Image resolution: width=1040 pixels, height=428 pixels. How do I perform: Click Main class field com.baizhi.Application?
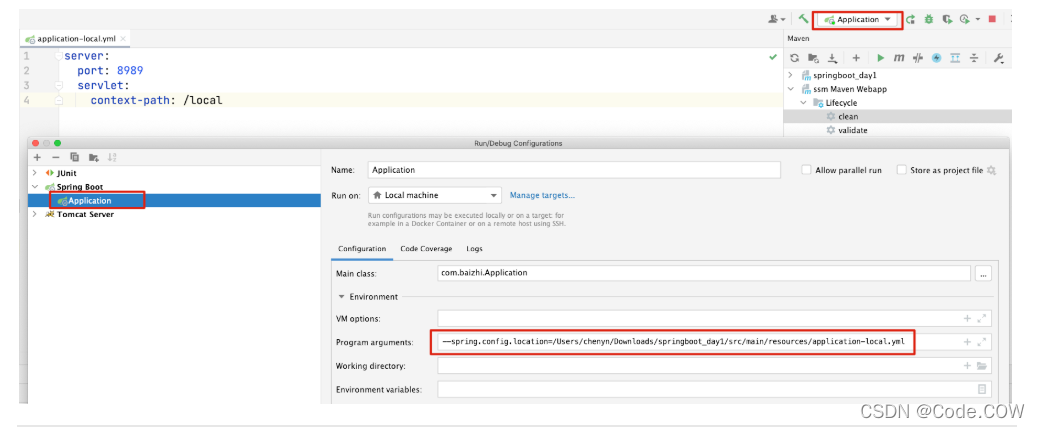704,273
